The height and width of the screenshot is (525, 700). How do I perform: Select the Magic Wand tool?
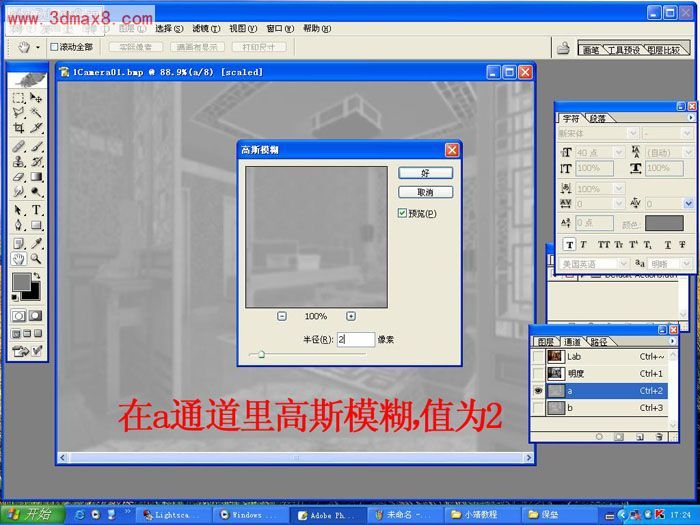[36, 112]
